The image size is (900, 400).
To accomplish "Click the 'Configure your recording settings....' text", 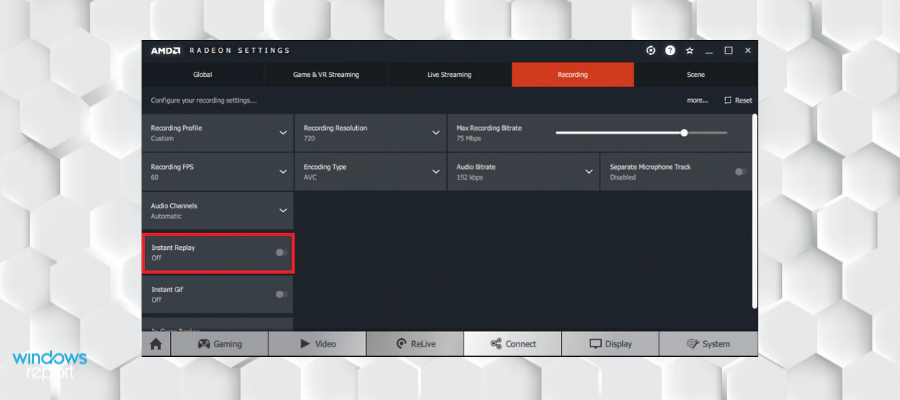I will [x=204, y=100].
